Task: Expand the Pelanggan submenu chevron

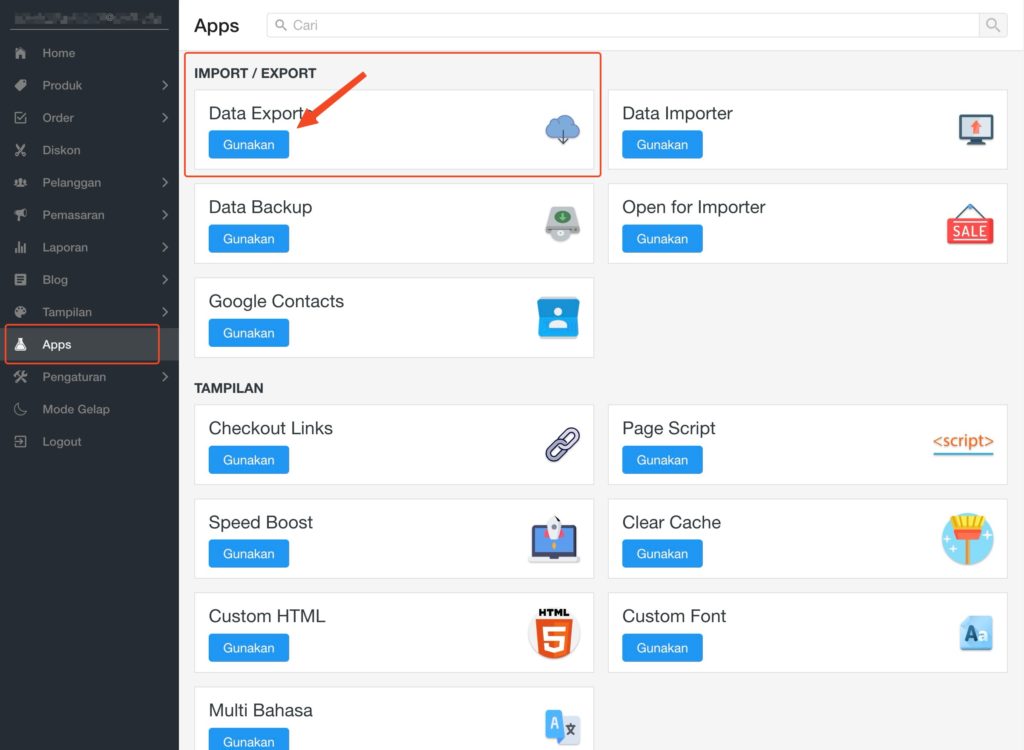Action: (165, 182)
